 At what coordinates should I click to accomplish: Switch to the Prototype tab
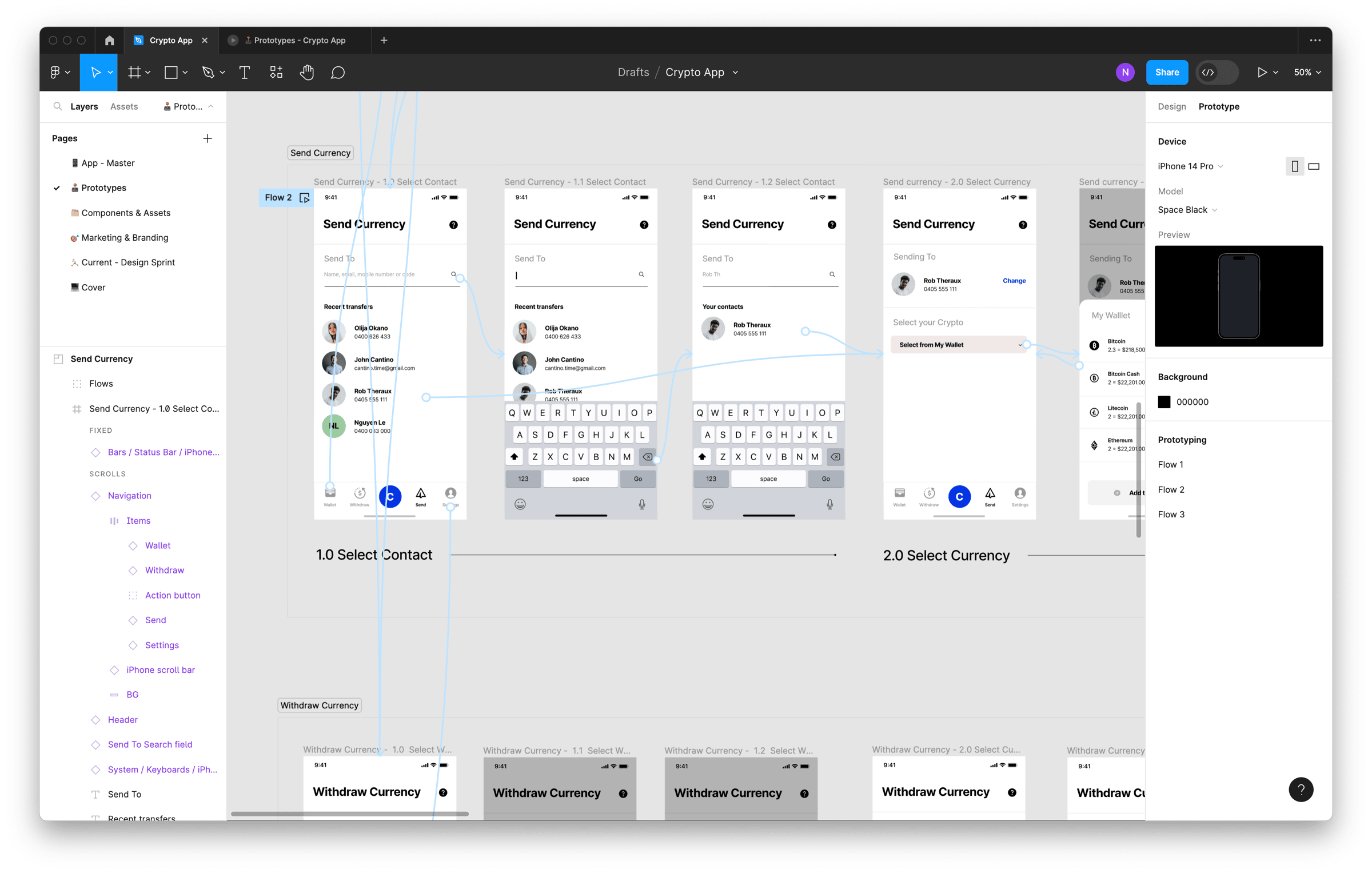pos(1218,106)
